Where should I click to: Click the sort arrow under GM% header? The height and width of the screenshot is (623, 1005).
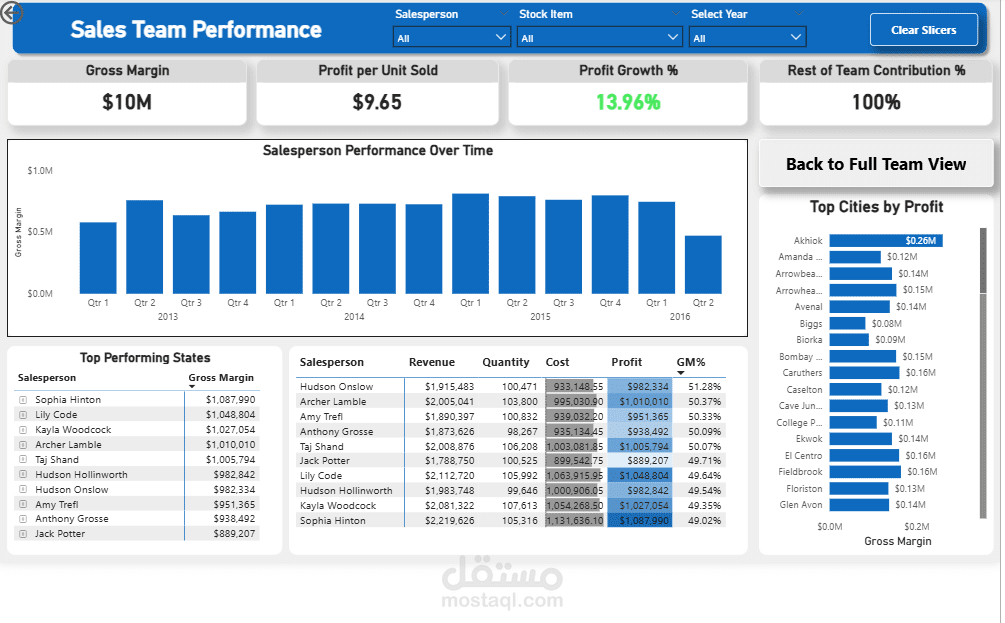[681, 373]
